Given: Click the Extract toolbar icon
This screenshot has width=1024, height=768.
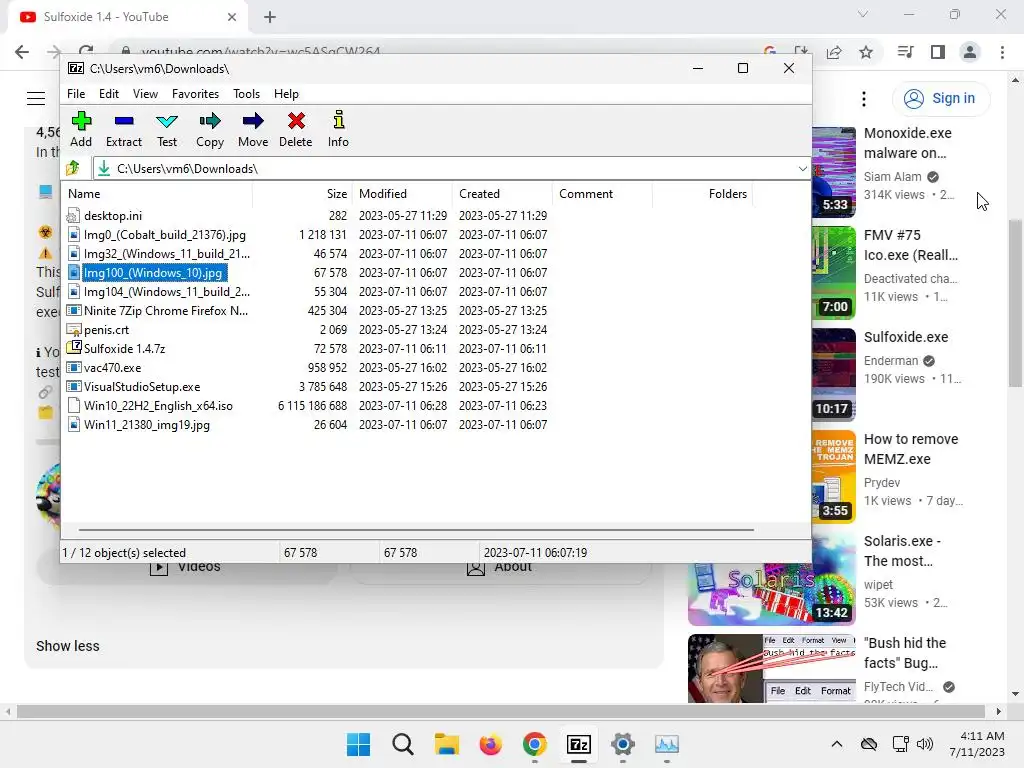Looking at the screenshot, I should tap(123, 129).
